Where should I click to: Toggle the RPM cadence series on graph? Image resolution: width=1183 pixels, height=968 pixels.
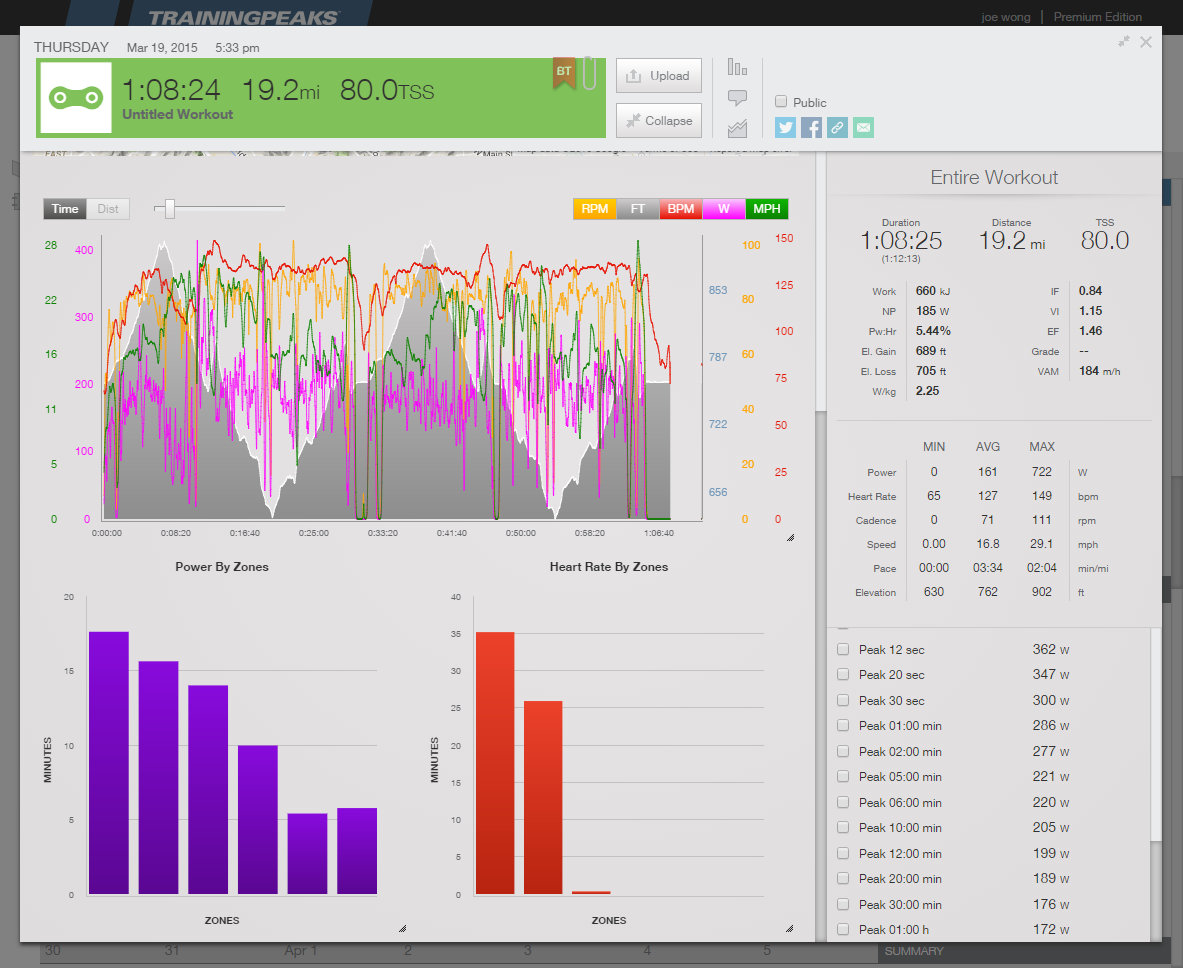click(x=594, y=209)
